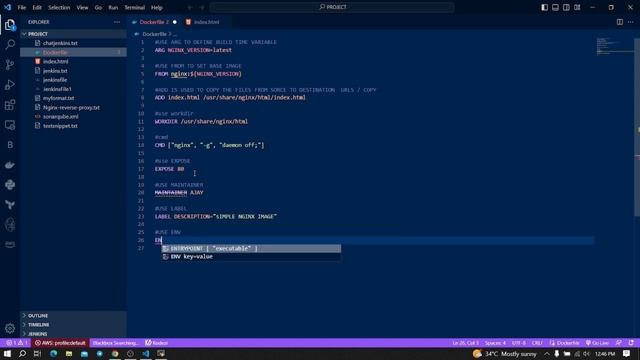
Task: Open the Remote Explorer view
Action: click(10, 124)
